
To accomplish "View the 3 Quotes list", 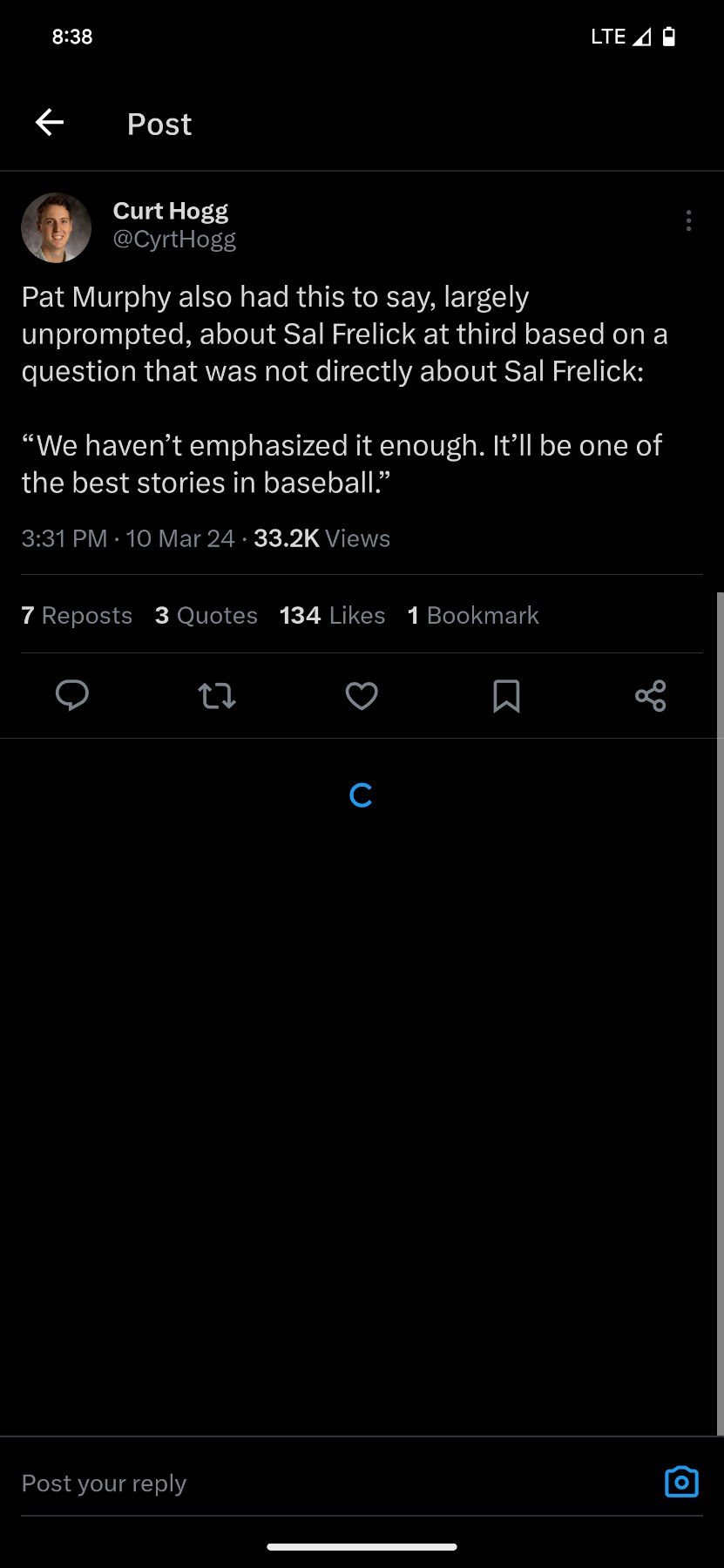I will click(206, 615).
